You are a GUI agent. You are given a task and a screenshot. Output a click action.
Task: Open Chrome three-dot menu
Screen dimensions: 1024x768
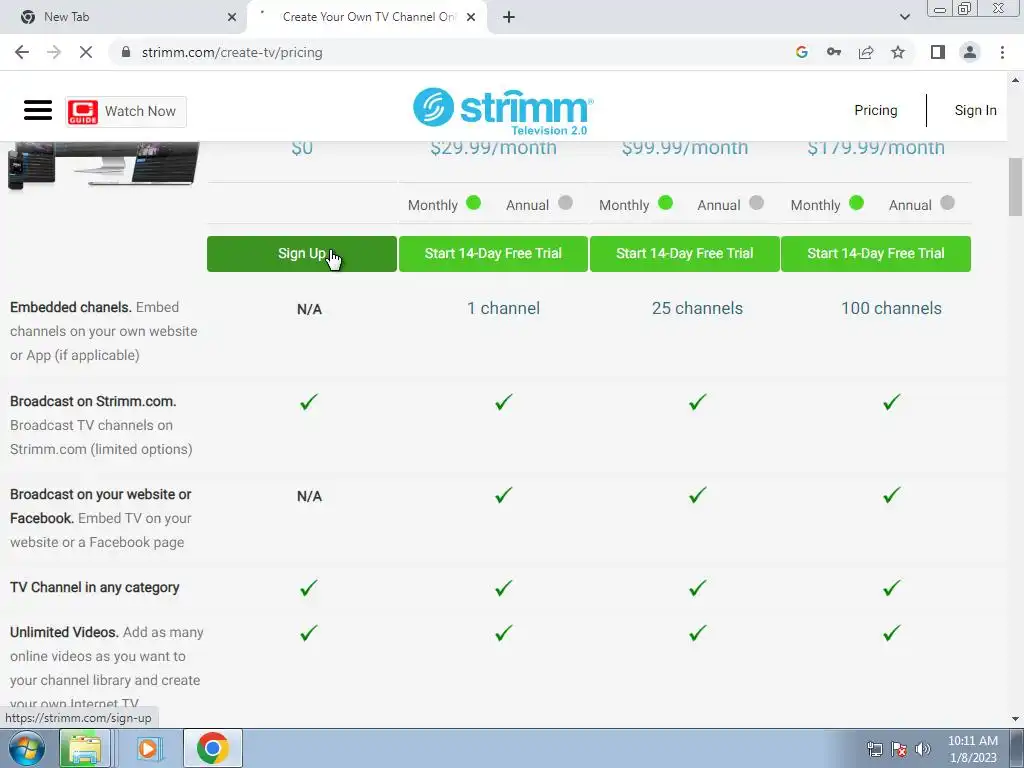(x=1002, y=52)
